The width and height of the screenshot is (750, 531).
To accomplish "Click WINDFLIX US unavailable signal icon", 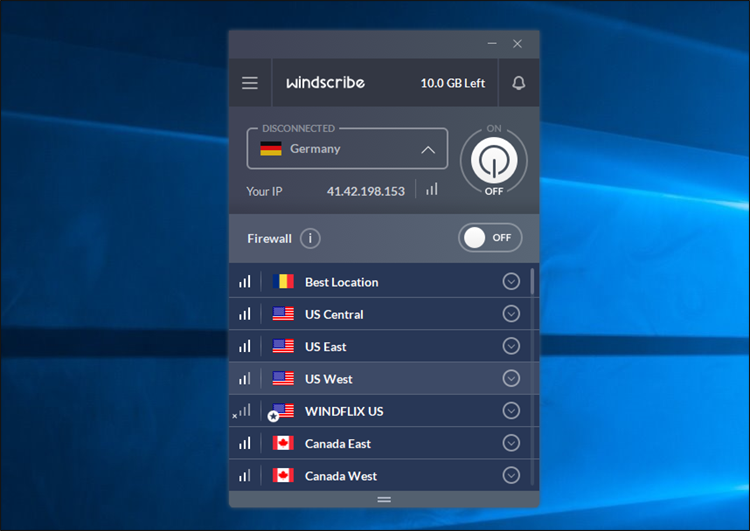I will pyautogui.click(x=242, y=411).
